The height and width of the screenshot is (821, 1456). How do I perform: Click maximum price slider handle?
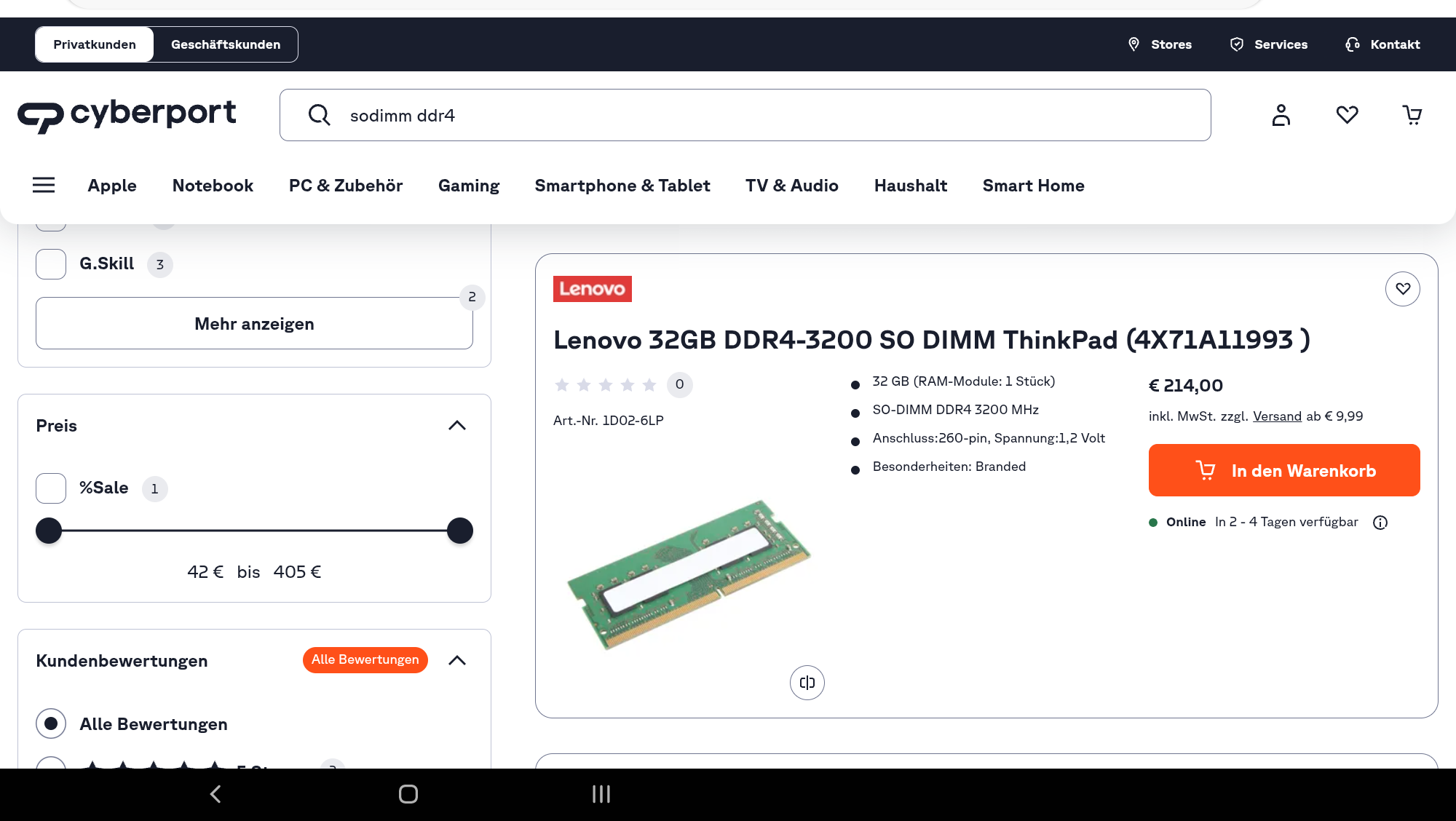[x=460, y=531]
